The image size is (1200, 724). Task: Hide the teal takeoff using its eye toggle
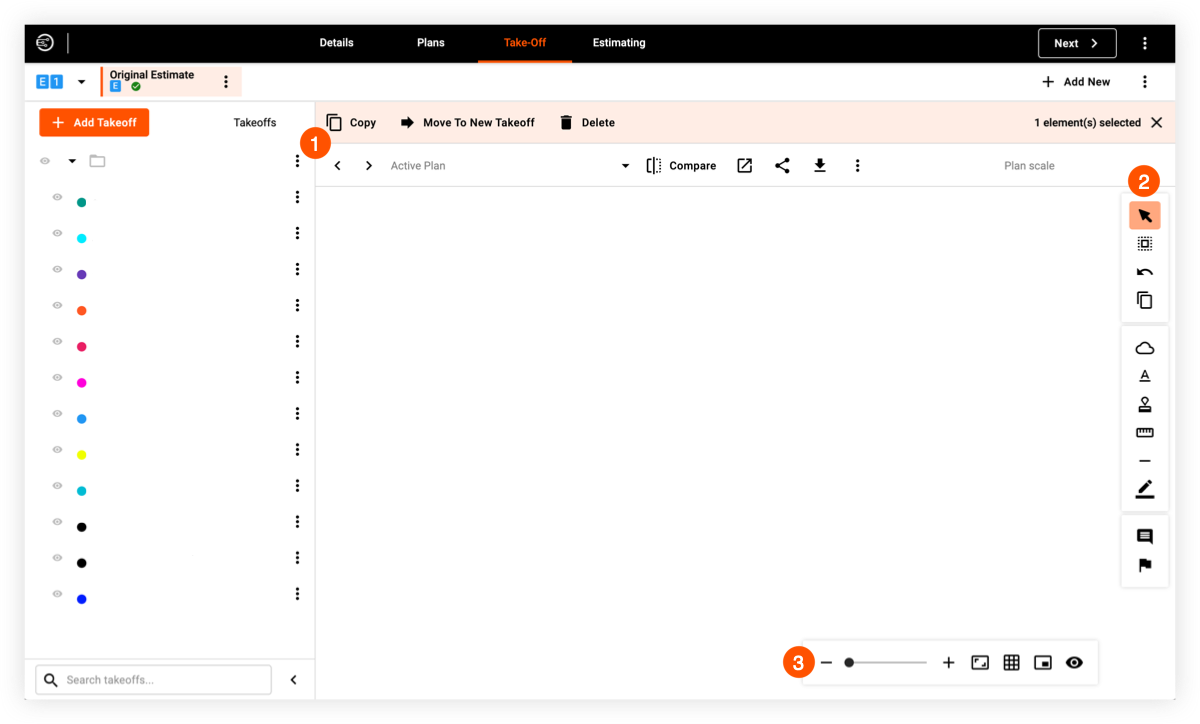(57, 197)
